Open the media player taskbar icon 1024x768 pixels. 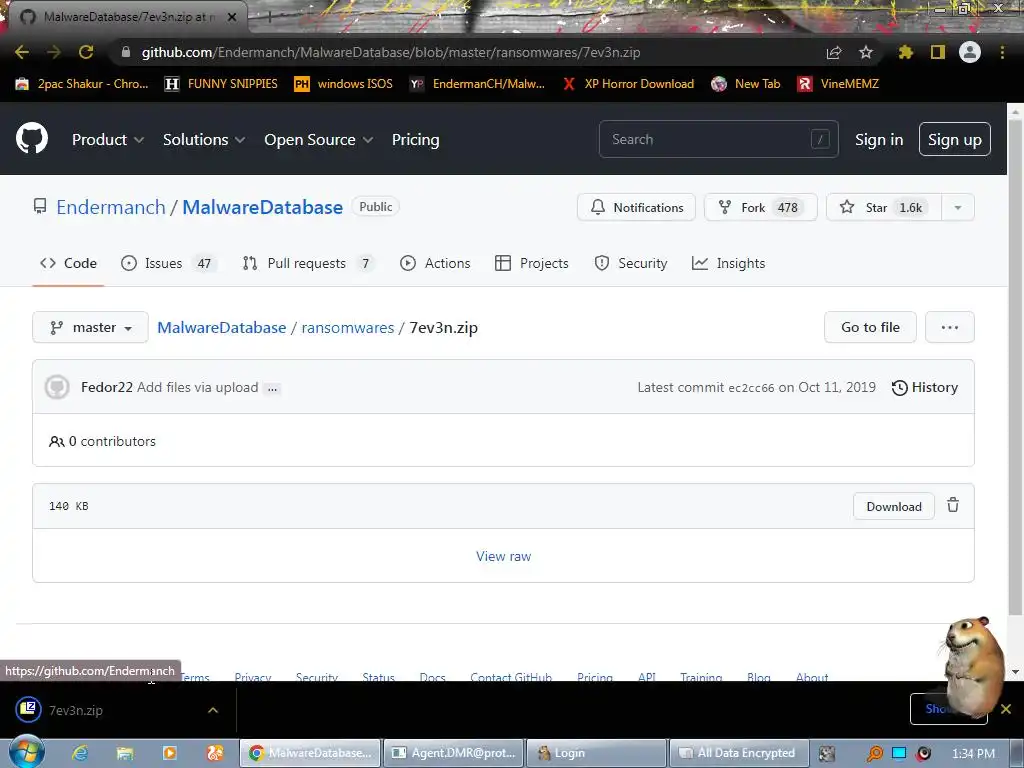click(169, 753)
